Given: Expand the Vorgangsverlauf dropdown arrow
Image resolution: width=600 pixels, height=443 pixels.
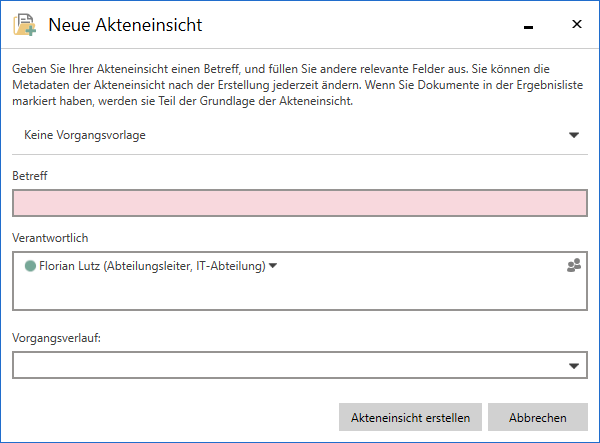Looking at the screenshot, I should coord(574,366).
